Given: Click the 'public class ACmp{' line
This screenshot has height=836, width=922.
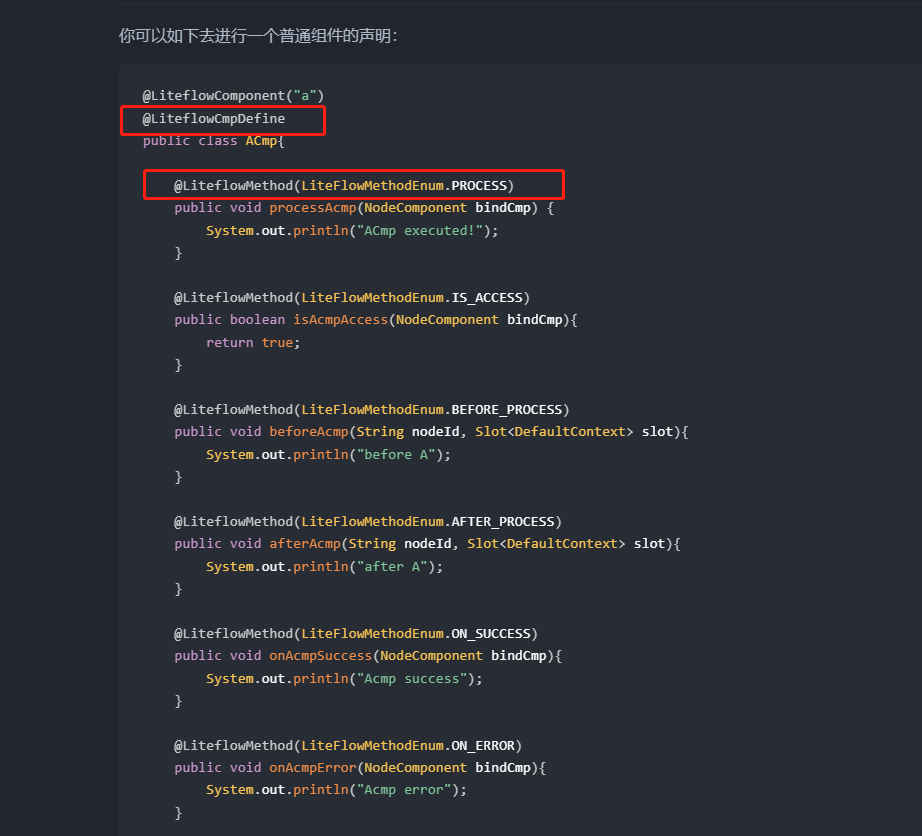Looking at the screenshot, I should click(213, 141).
